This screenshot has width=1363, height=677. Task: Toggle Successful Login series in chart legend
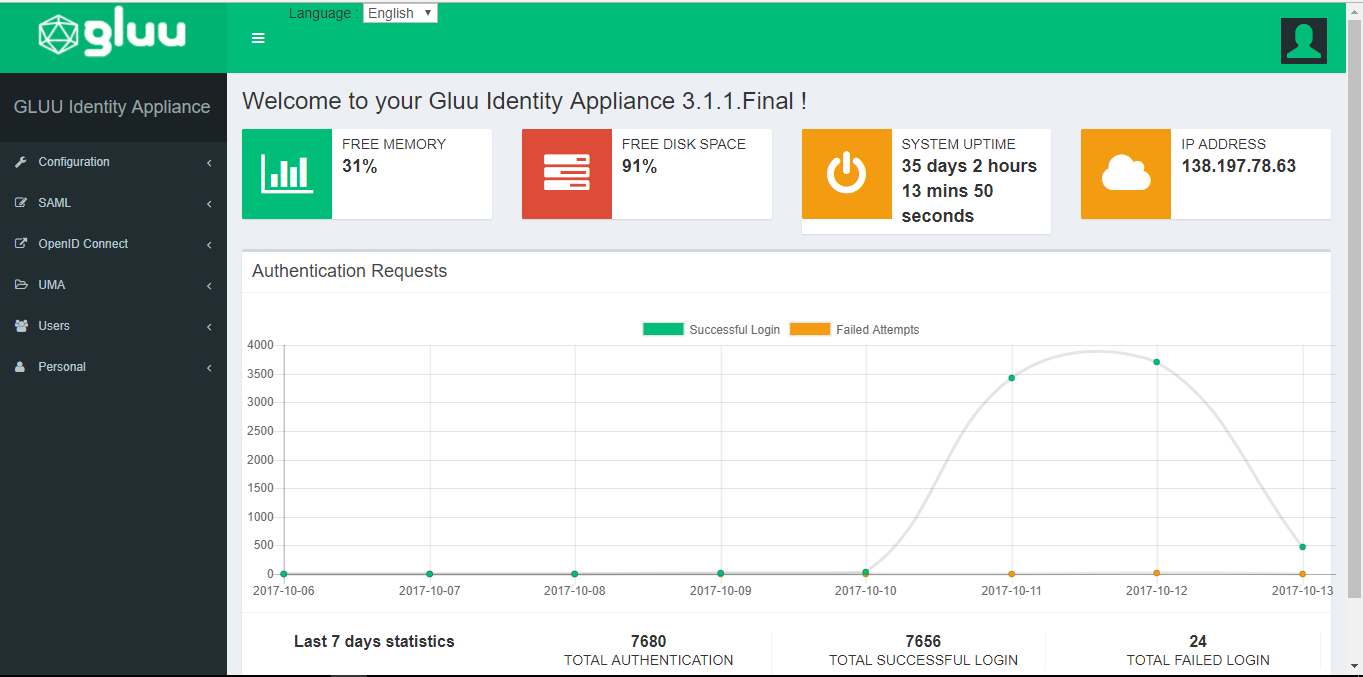(711, 329)
